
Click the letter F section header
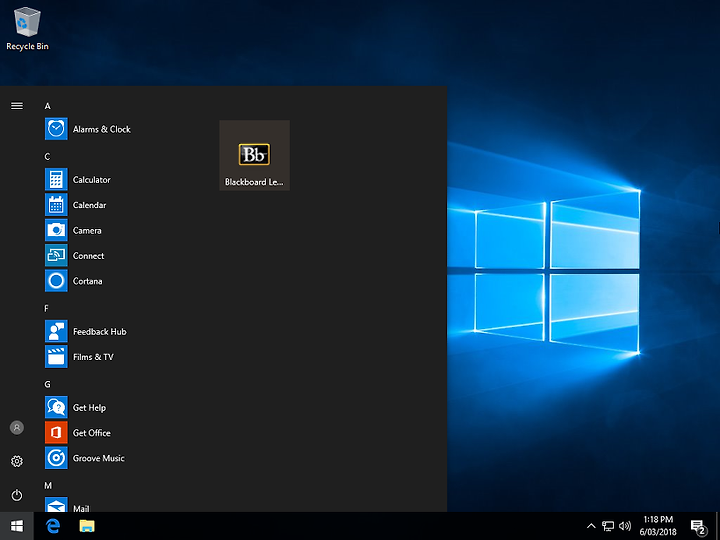[x=47, y=308]
